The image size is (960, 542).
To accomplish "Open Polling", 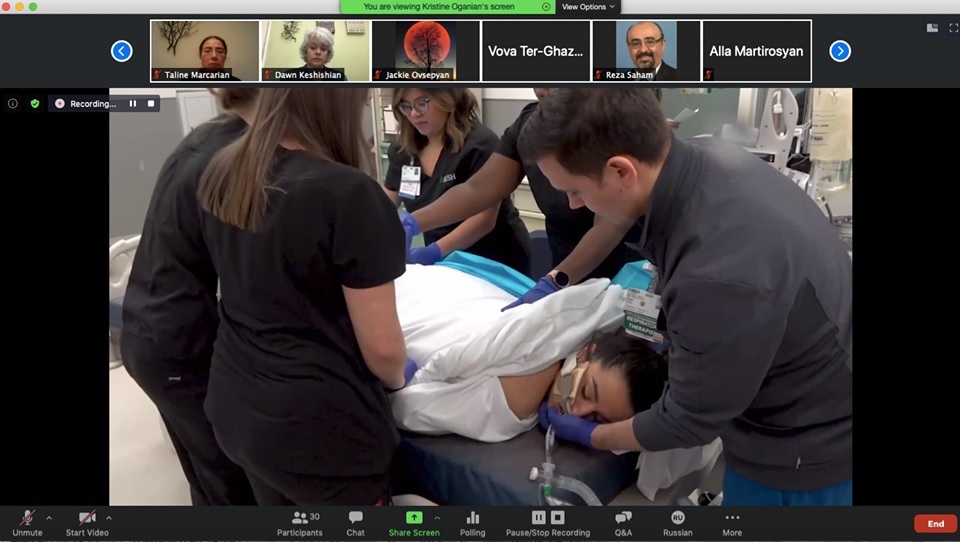I will tap(473, 518).
